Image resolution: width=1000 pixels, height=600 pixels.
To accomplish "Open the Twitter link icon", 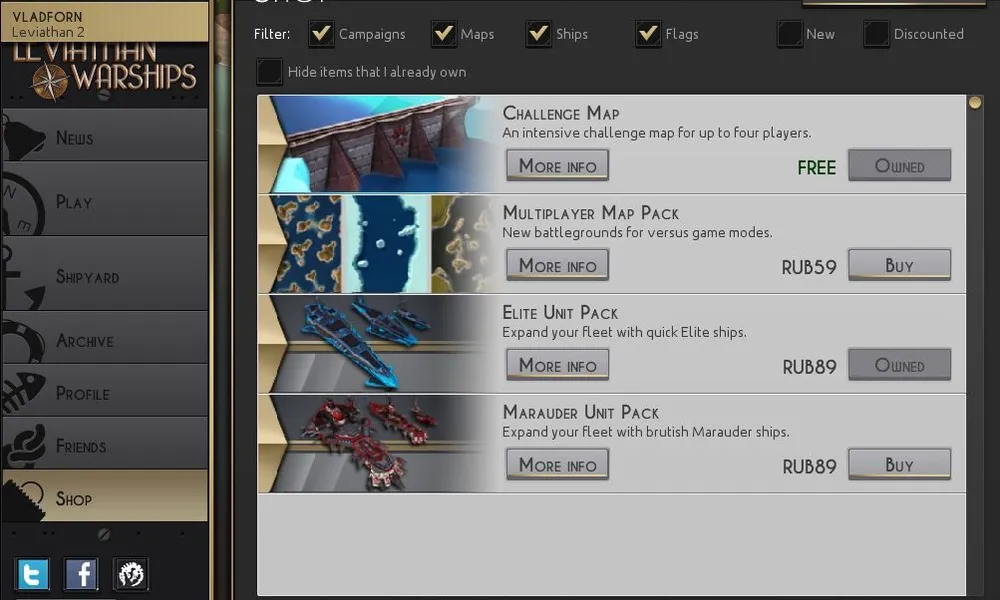I will tap(33, 574).
